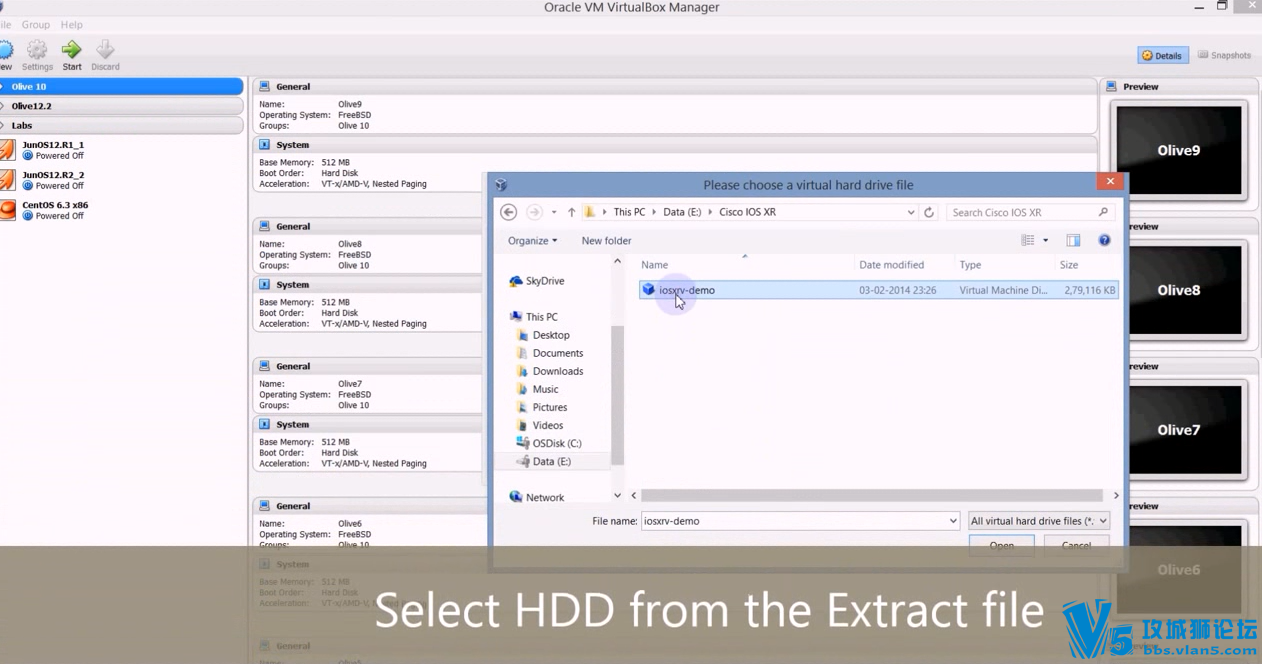Open file dialog help icon
The image size is (1262, 664).
[x=1104, y=240]
